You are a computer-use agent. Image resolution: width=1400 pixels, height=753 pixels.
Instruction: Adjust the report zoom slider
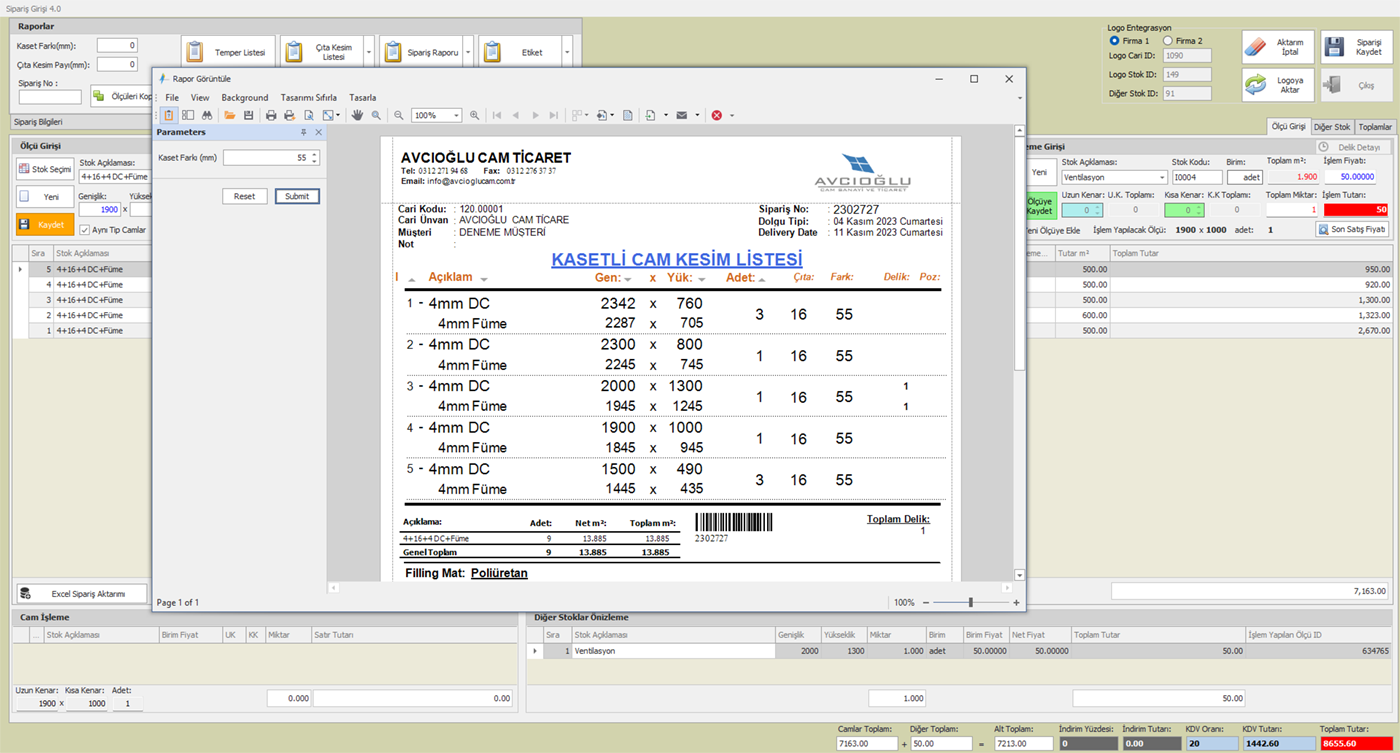pyautogui.click(x=970, y=602)
